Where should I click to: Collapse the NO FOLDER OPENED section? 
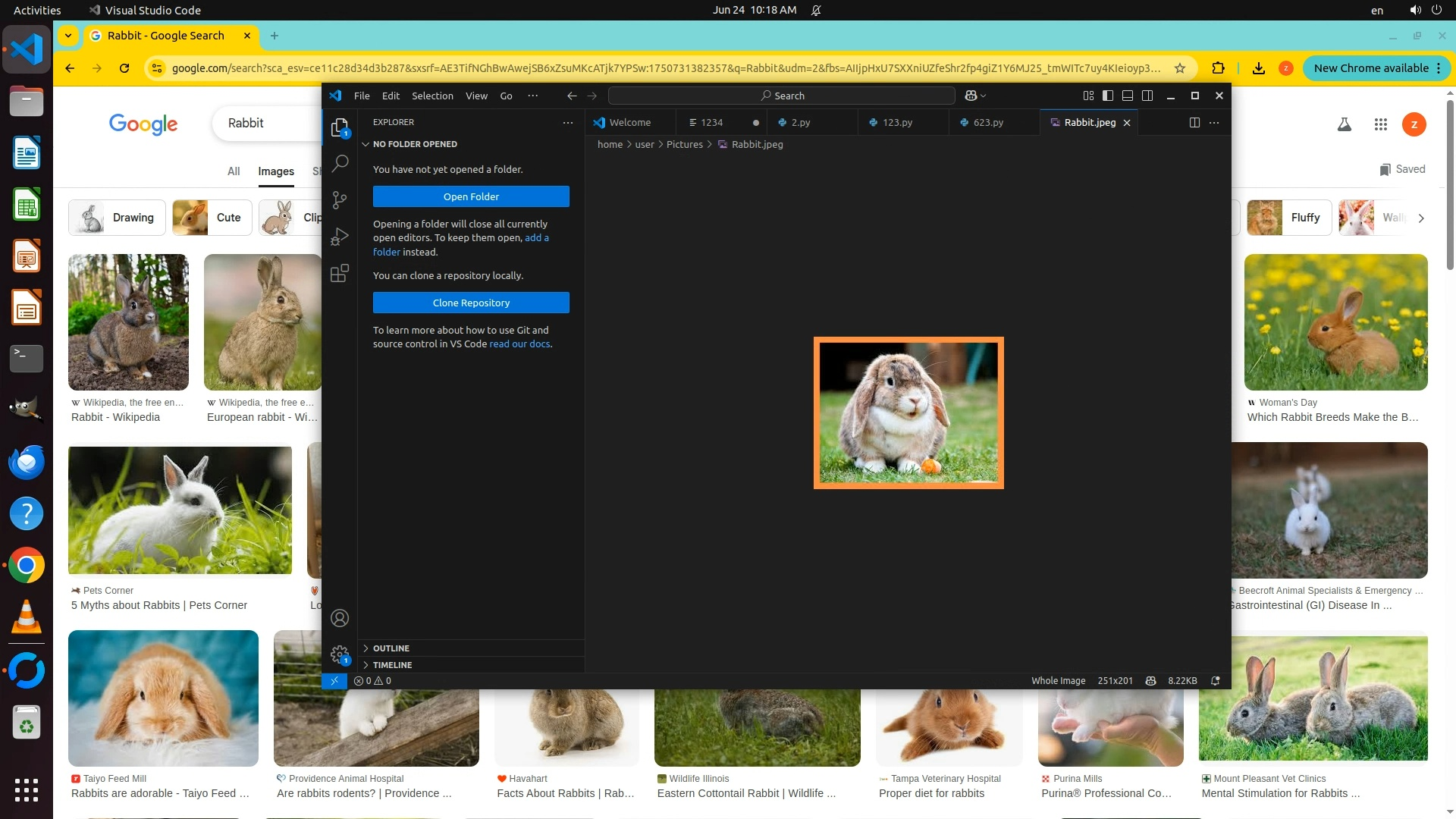[x=415, y=144]
